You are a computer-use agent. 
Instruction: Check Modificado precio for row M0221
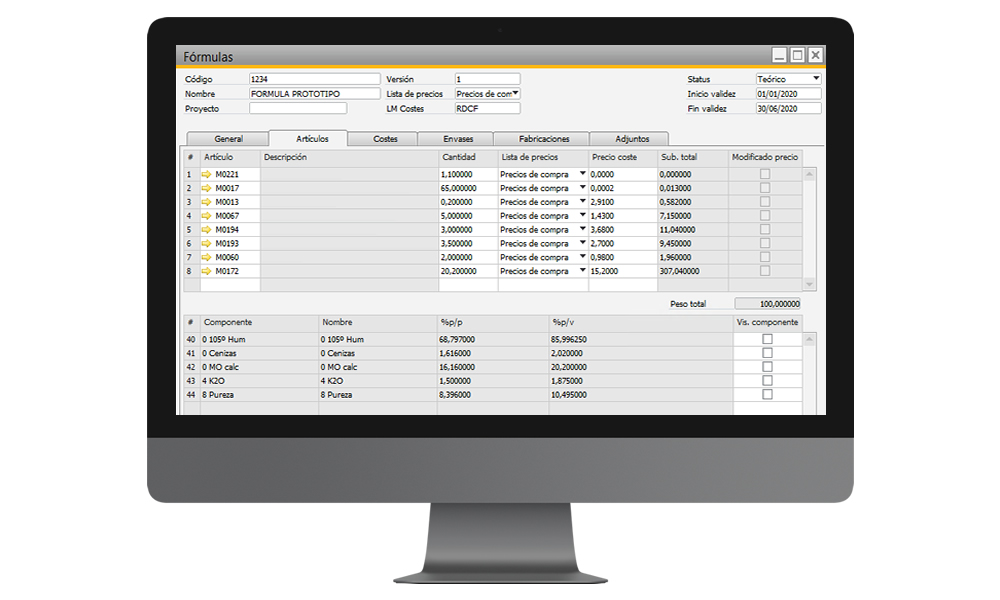point(765,174)
